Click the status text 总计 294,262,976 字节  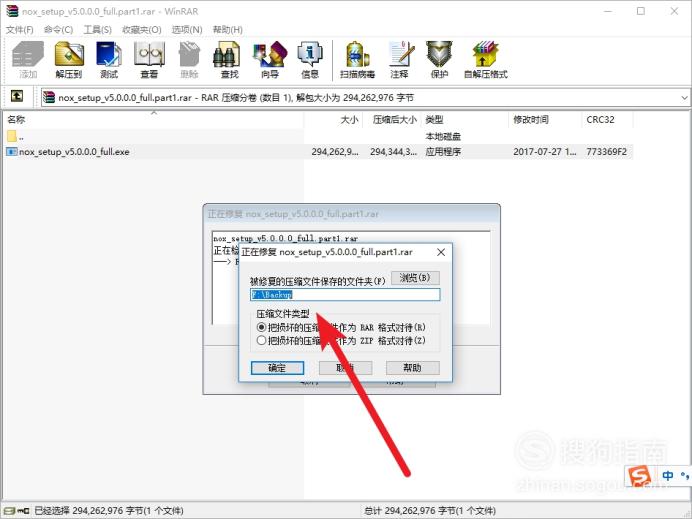point(429,511)
